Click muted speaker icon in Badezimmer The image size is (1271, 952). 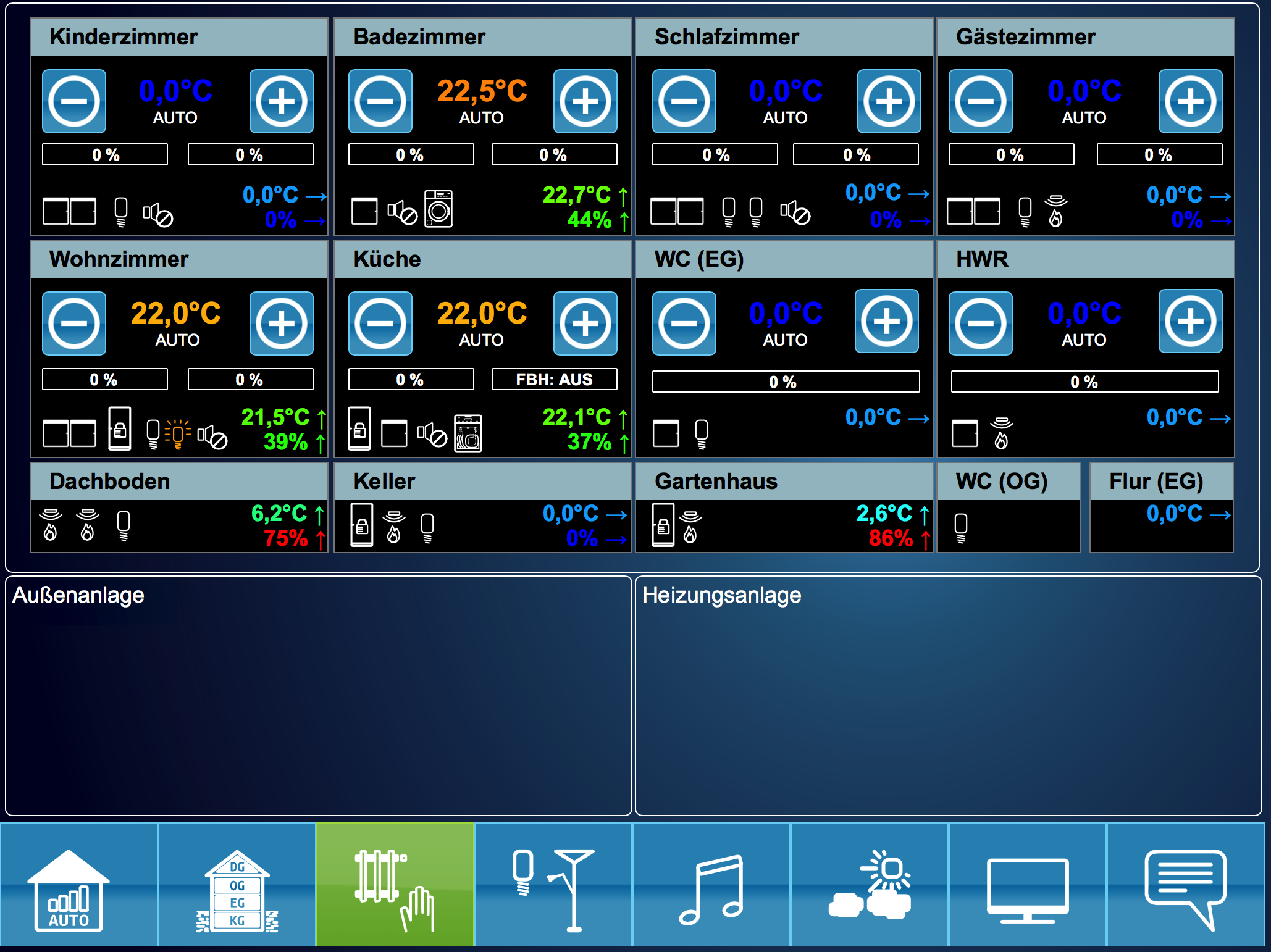tap(402, 212)
